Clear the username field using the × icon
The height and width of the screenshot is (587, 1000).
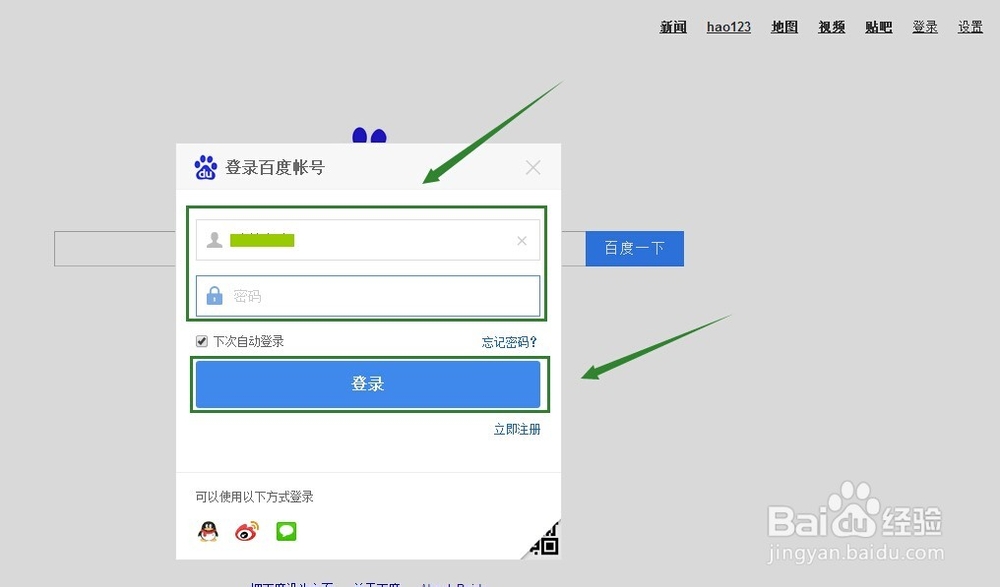click(521, 240)
